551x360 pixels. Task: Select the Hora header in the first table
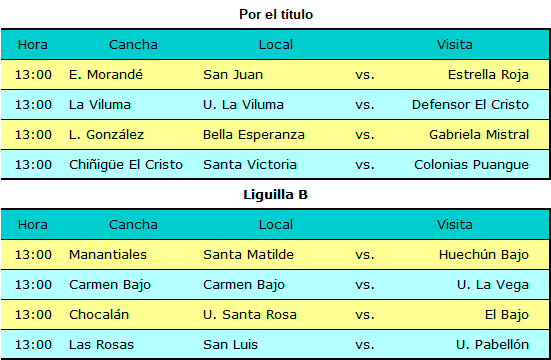pyautogui.click(x=33, y=45)
